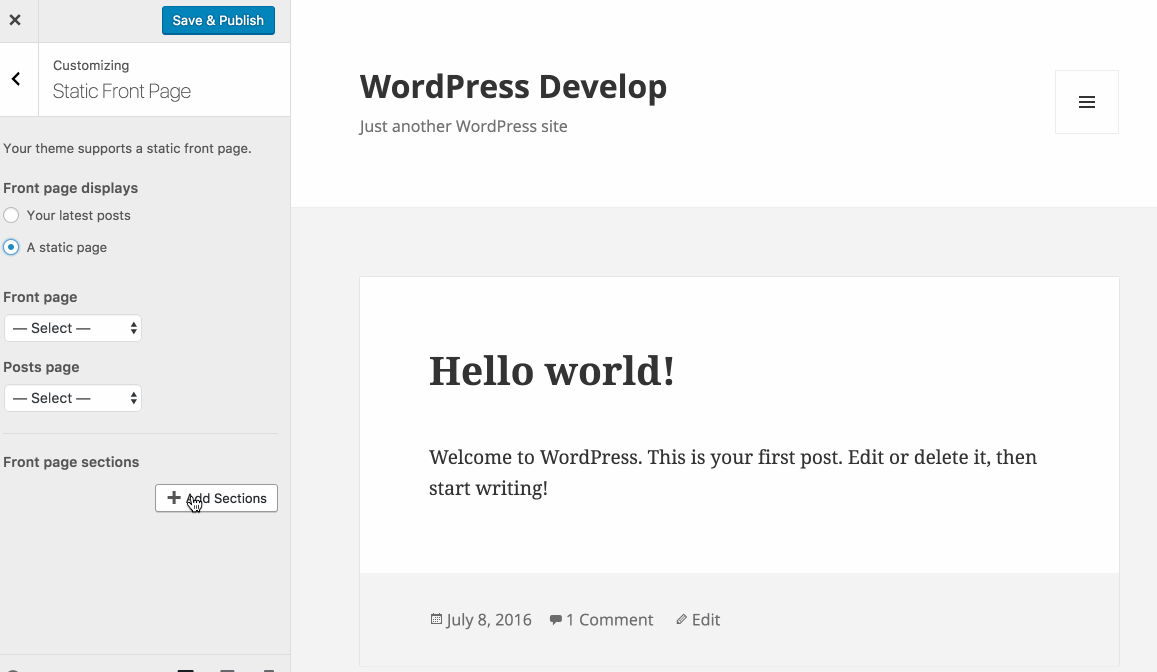Go back using the left chevron arrow

pyautogui.click(x=16, y=79)
